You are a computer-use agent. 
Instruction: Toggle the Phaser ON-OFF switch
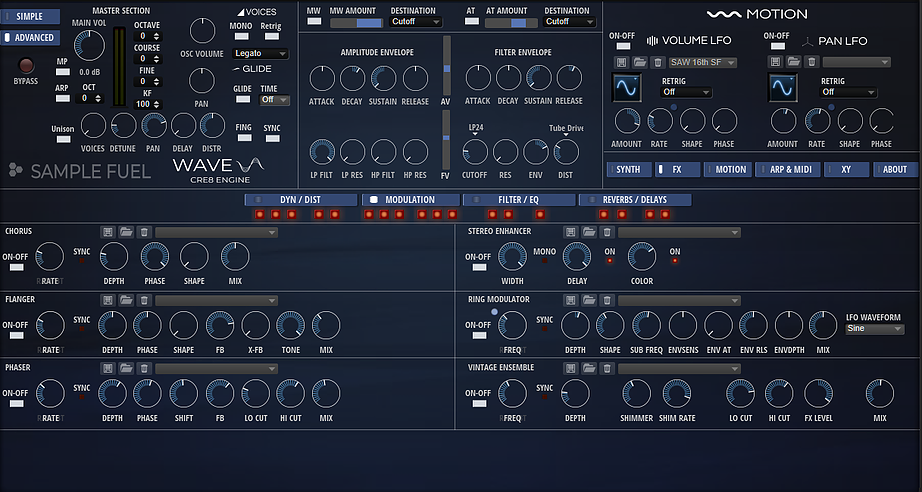[16, 404]
